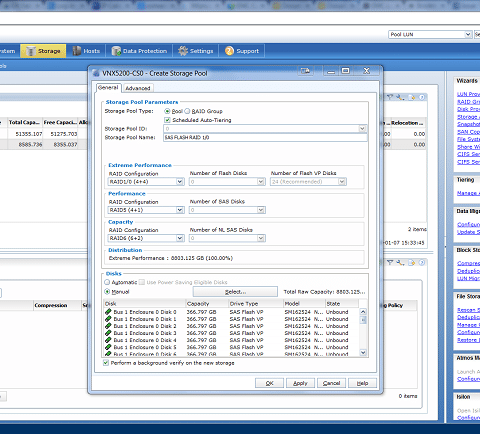Click the Apply button
The image size is (480, 434).
pyautogui.click(x=300, y=383)
